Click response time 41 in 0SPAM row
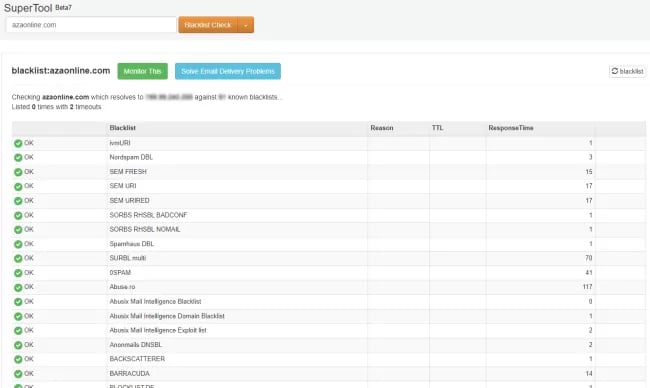The image size is (650, 388). click(x=589, y=273)
